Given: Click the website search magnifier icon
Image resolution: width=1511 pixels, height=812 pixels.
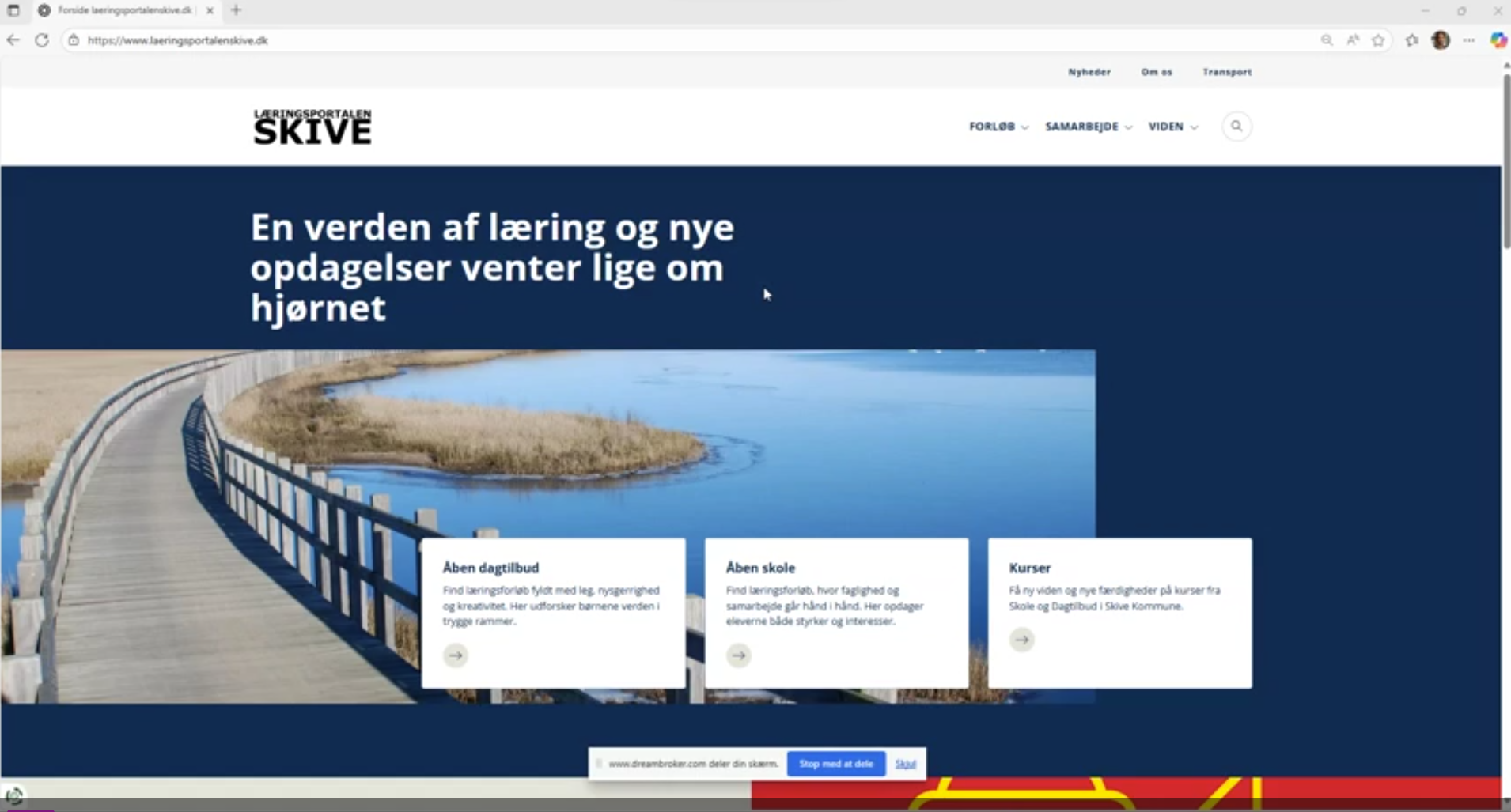Looking at the screenshot, I should (x=1236, y=127).
